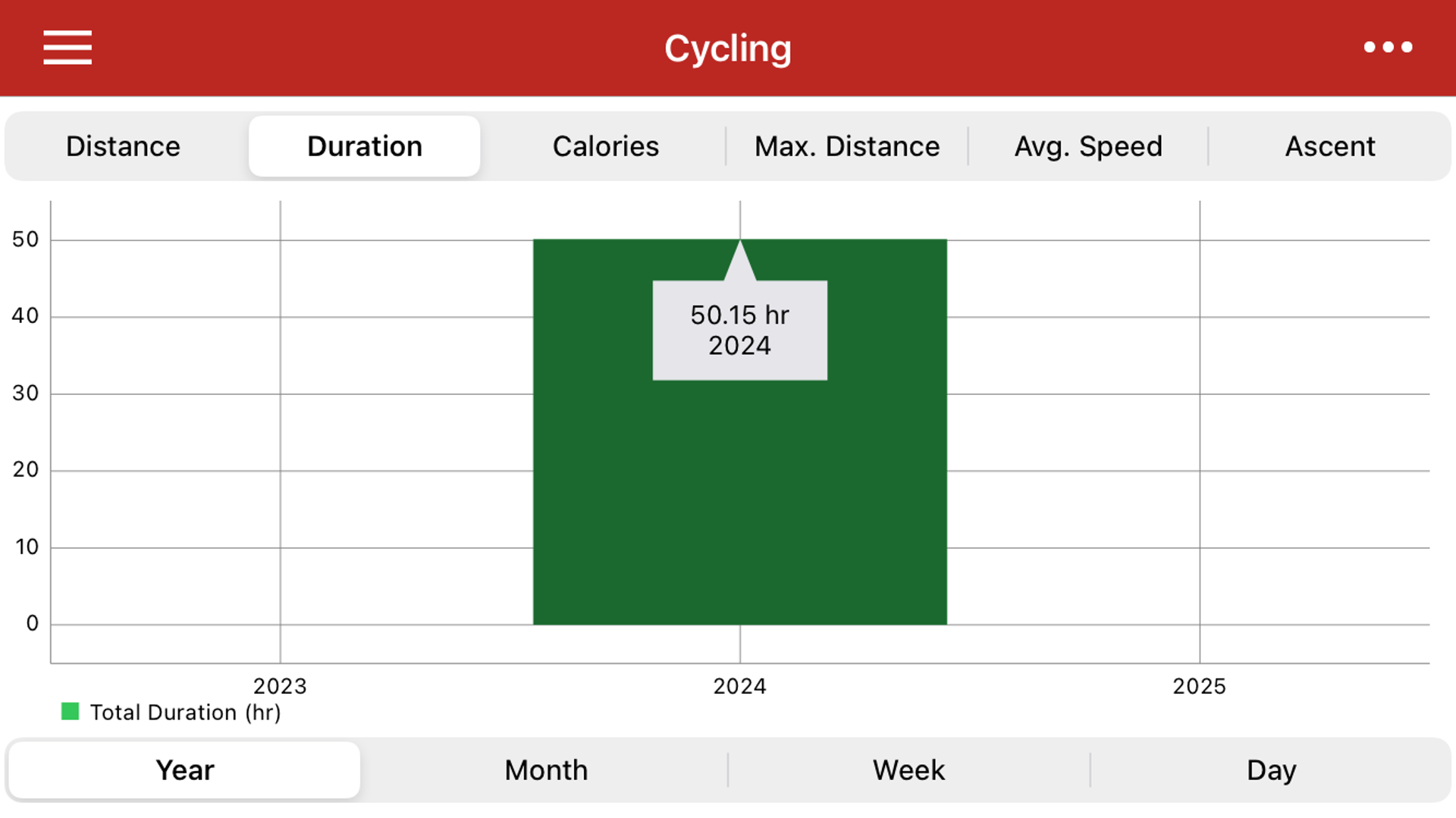This screenshot has width=1456, height=818.
Task: Select the Duration tab
Action: click(x=365, y=146)
